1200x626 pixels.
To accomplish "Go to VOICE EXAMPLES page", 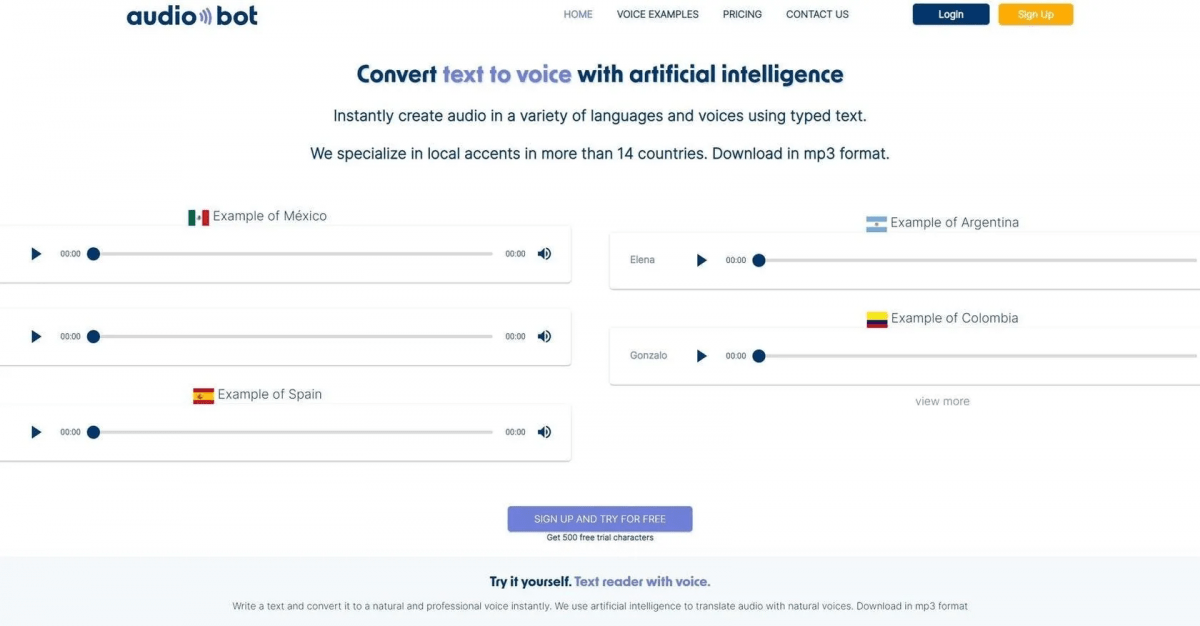I will point(658,15).
